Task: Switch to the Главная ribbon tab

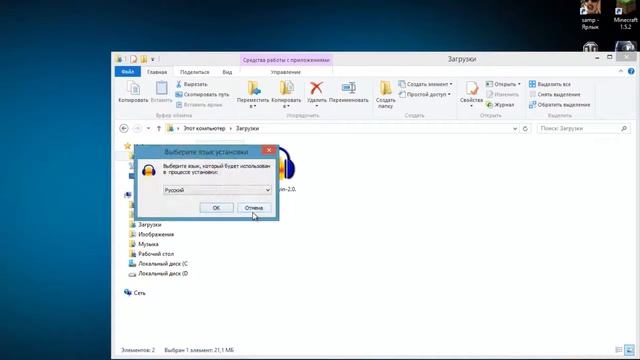Action: point(157,72)
